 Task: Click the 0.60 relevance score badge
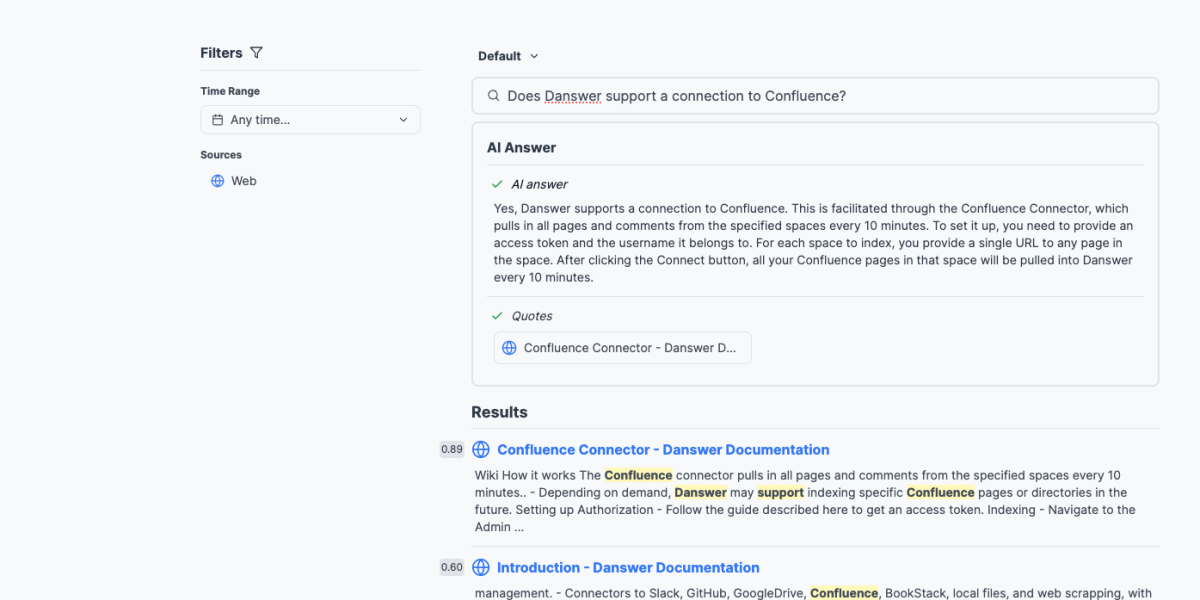click(452, 568)
